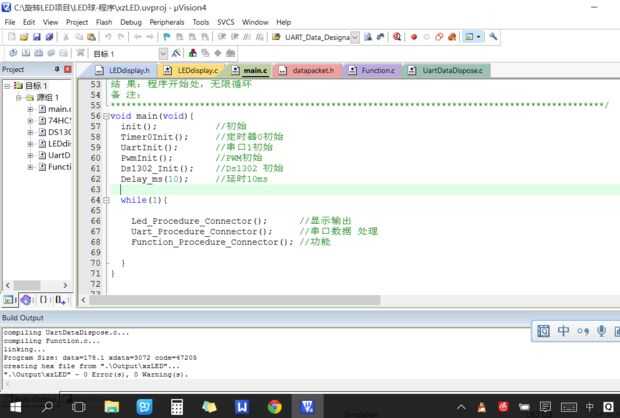Click the editor scroll left arrow
The width and height of the screenshot is (620, 418).
[83, 300]
